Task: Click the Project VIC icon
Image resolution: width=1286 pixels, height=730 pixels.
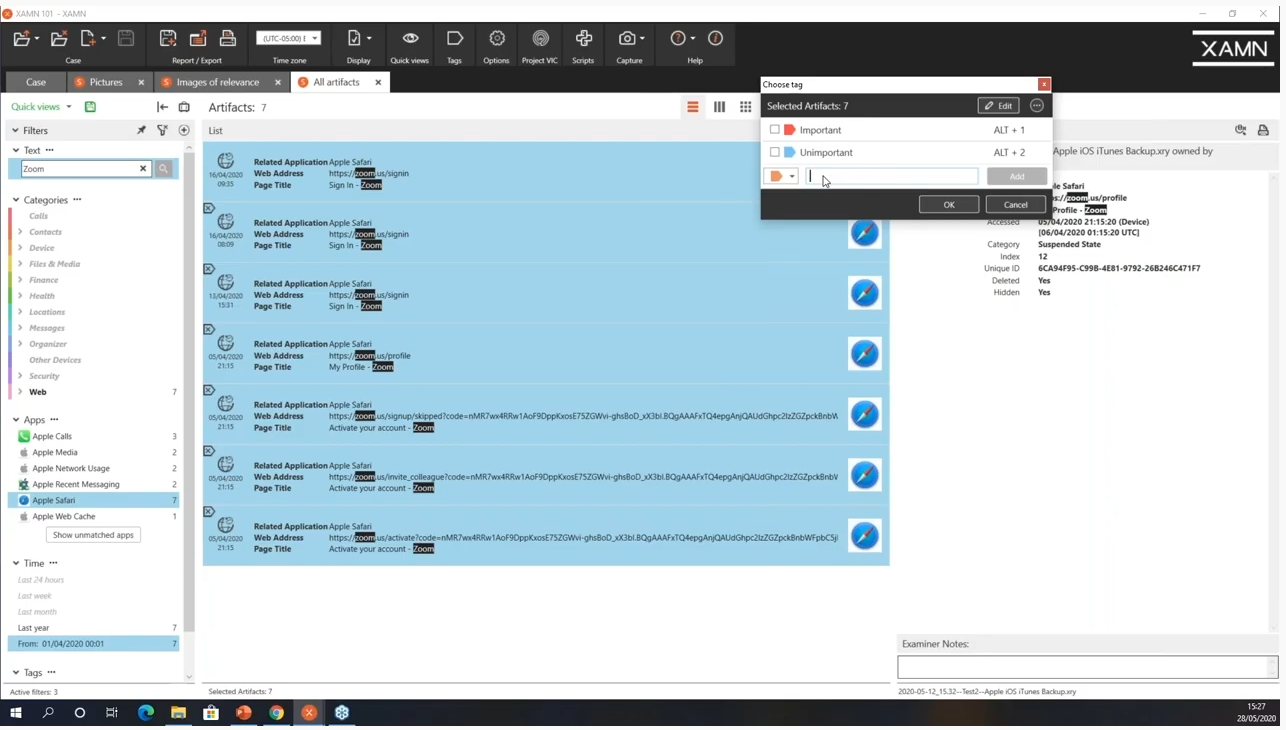Action: click(x=540, y=39)
